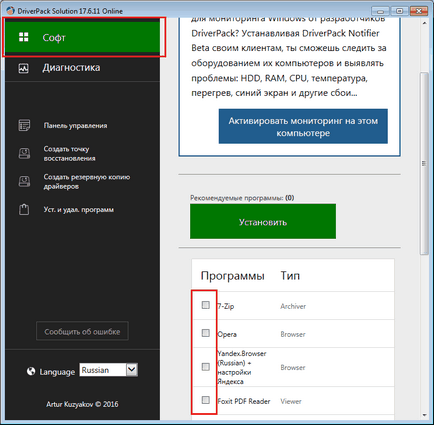This screenshot has width=434, height=425.
Task: Open the Russian language dropdown
Action: 109,370
